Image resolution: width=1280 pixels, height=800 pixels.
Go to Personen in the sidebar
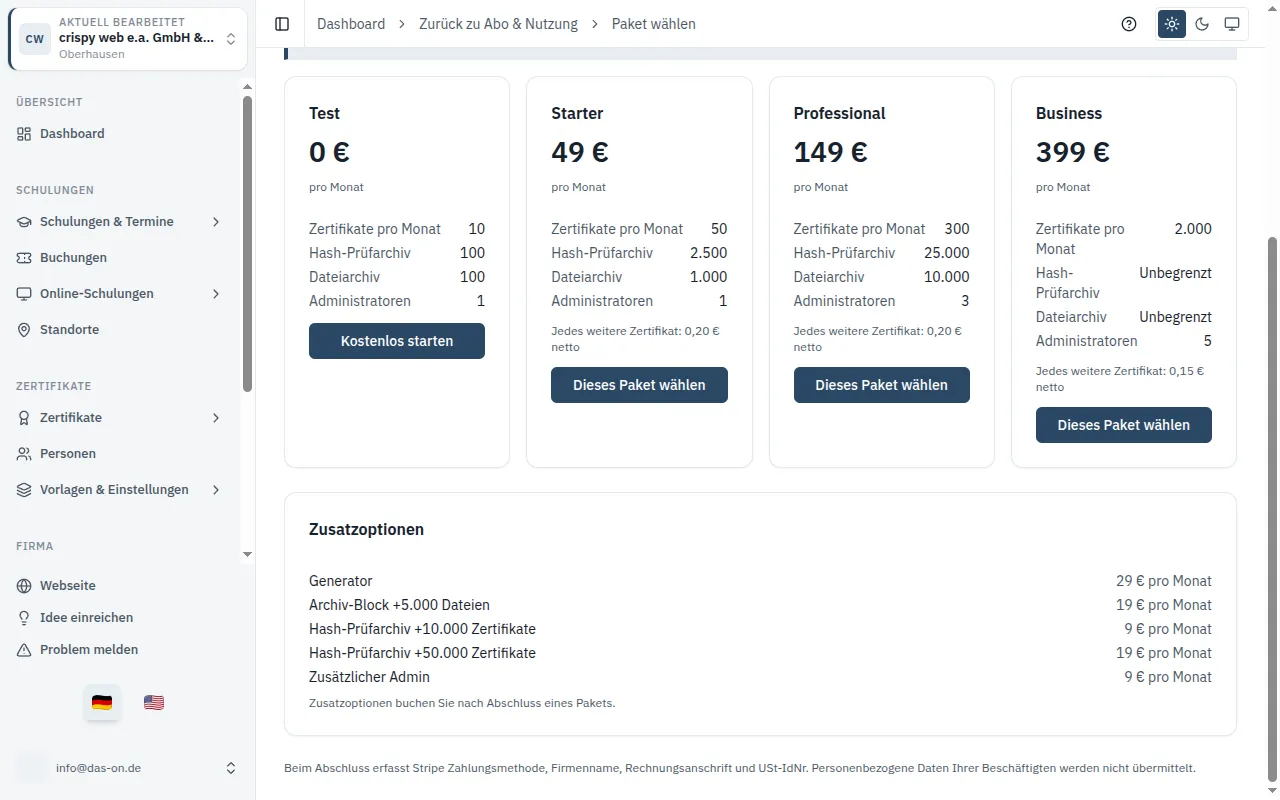(120, 454)
